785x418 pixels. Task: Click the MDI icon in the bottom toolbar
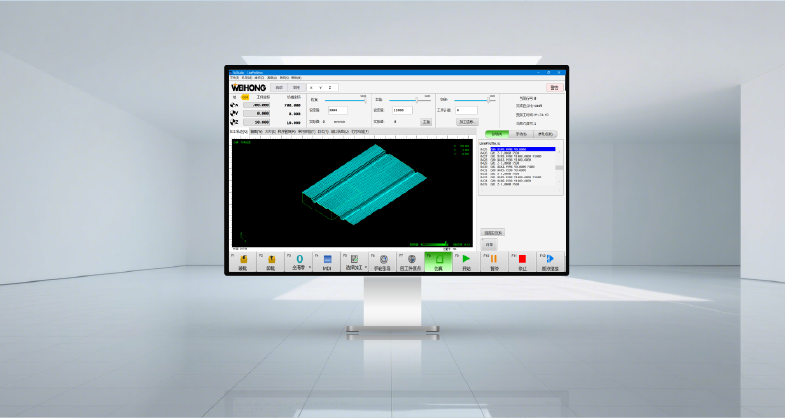pos(327,259)
